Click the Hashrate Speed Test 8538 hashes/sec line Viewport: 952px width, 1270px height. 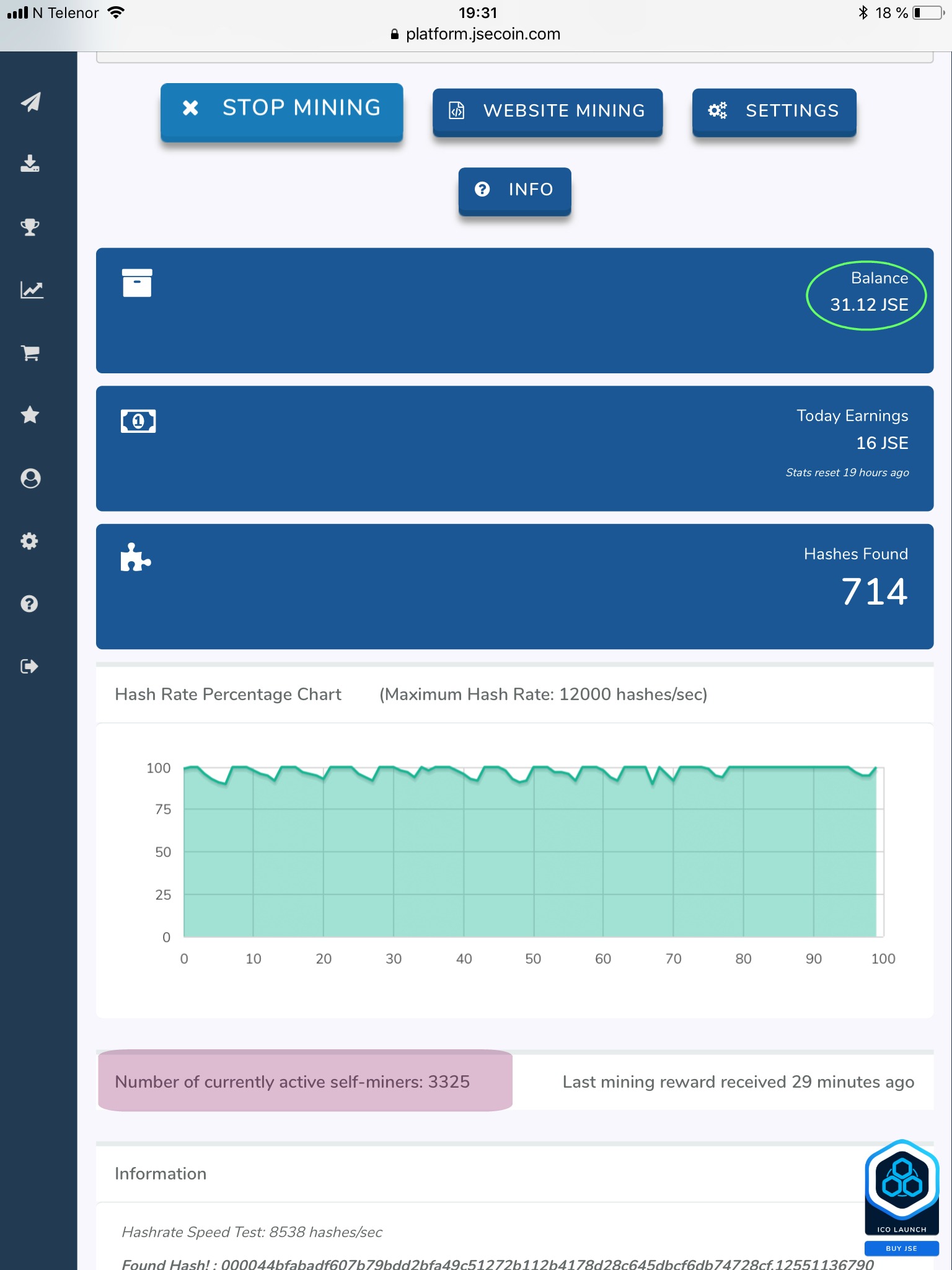[x=252, y=1232]
